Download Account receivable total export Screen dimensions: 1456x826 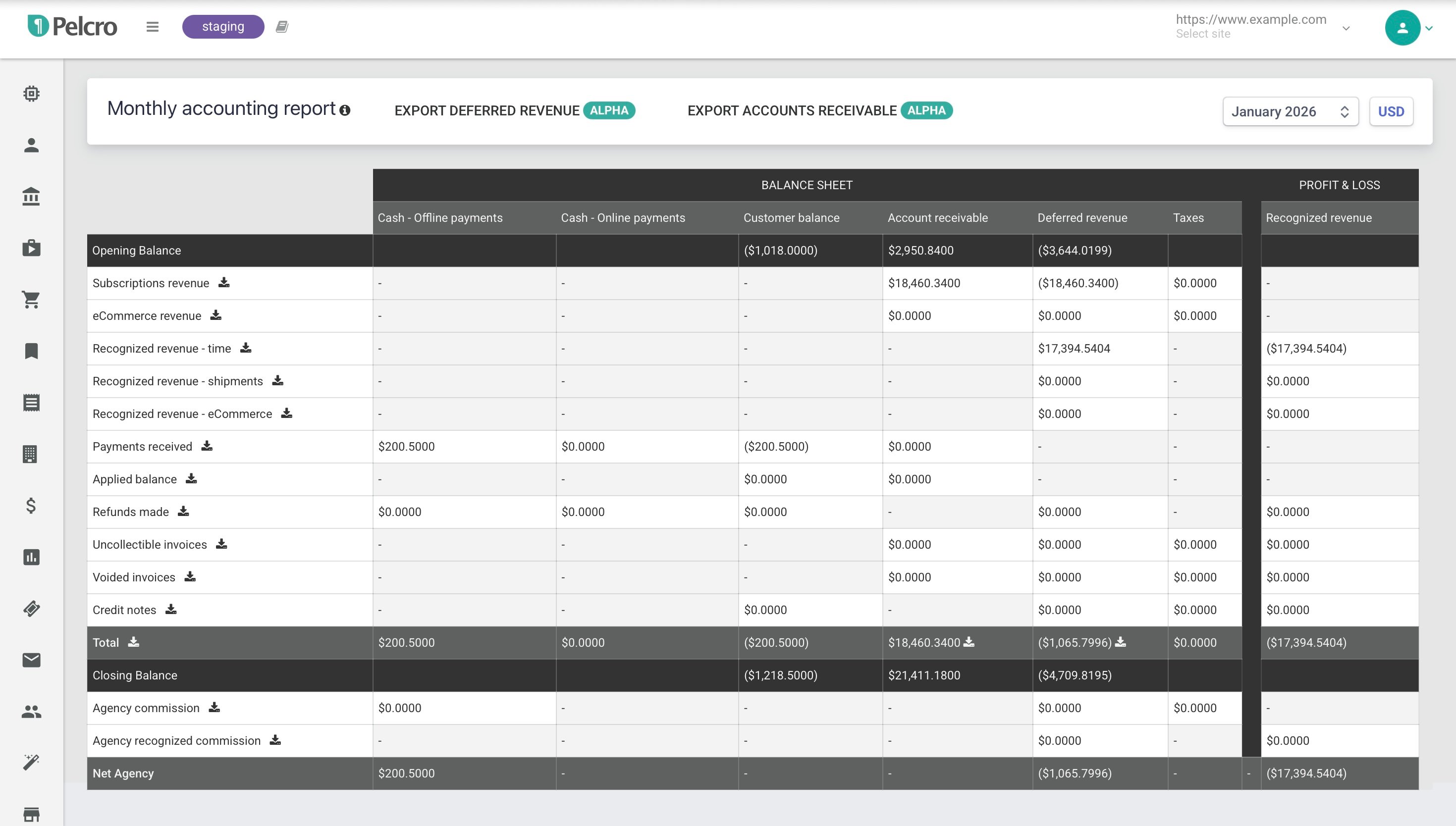[969, 642]
